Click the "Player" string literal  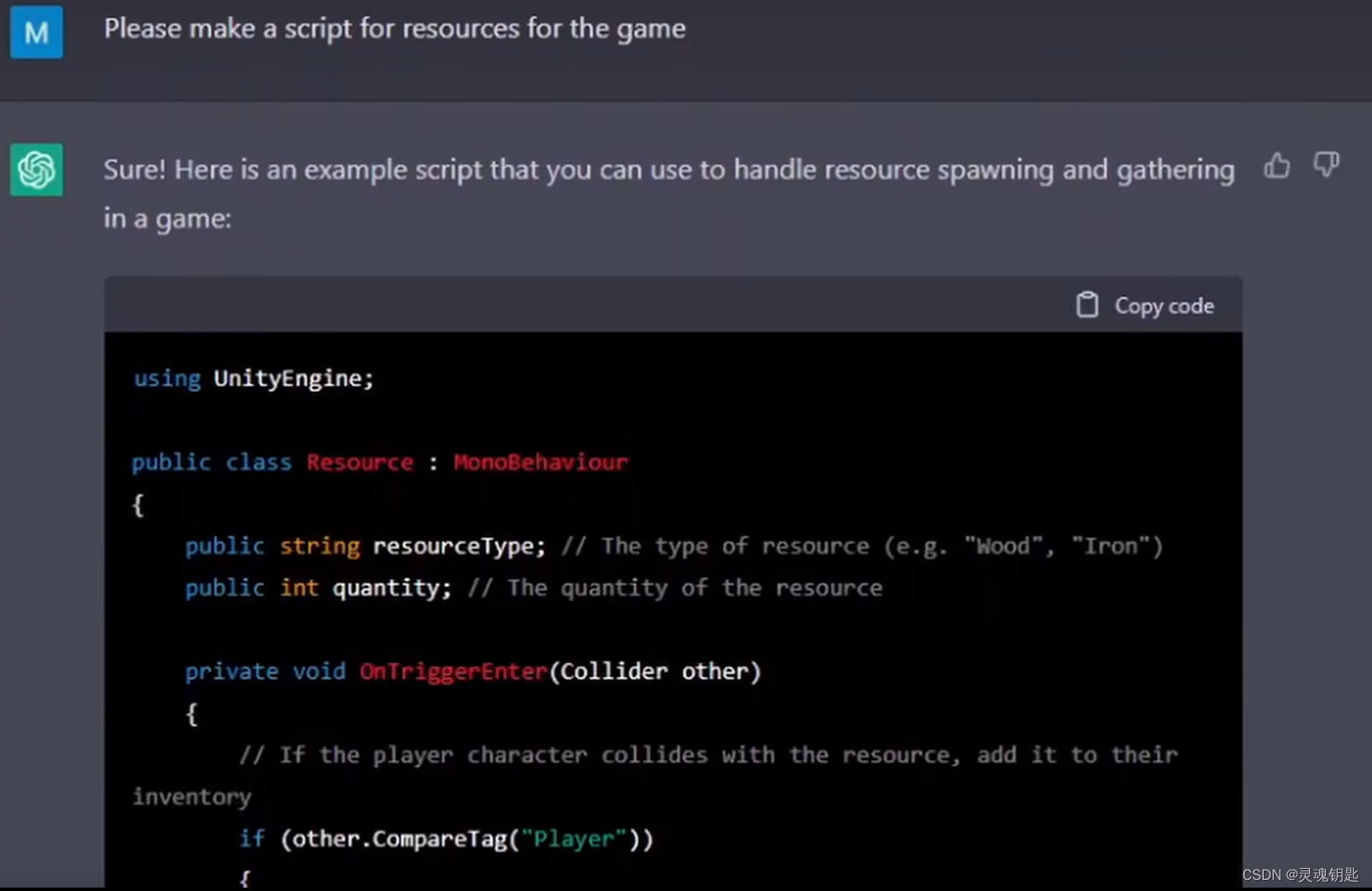[x=574, y=839]
